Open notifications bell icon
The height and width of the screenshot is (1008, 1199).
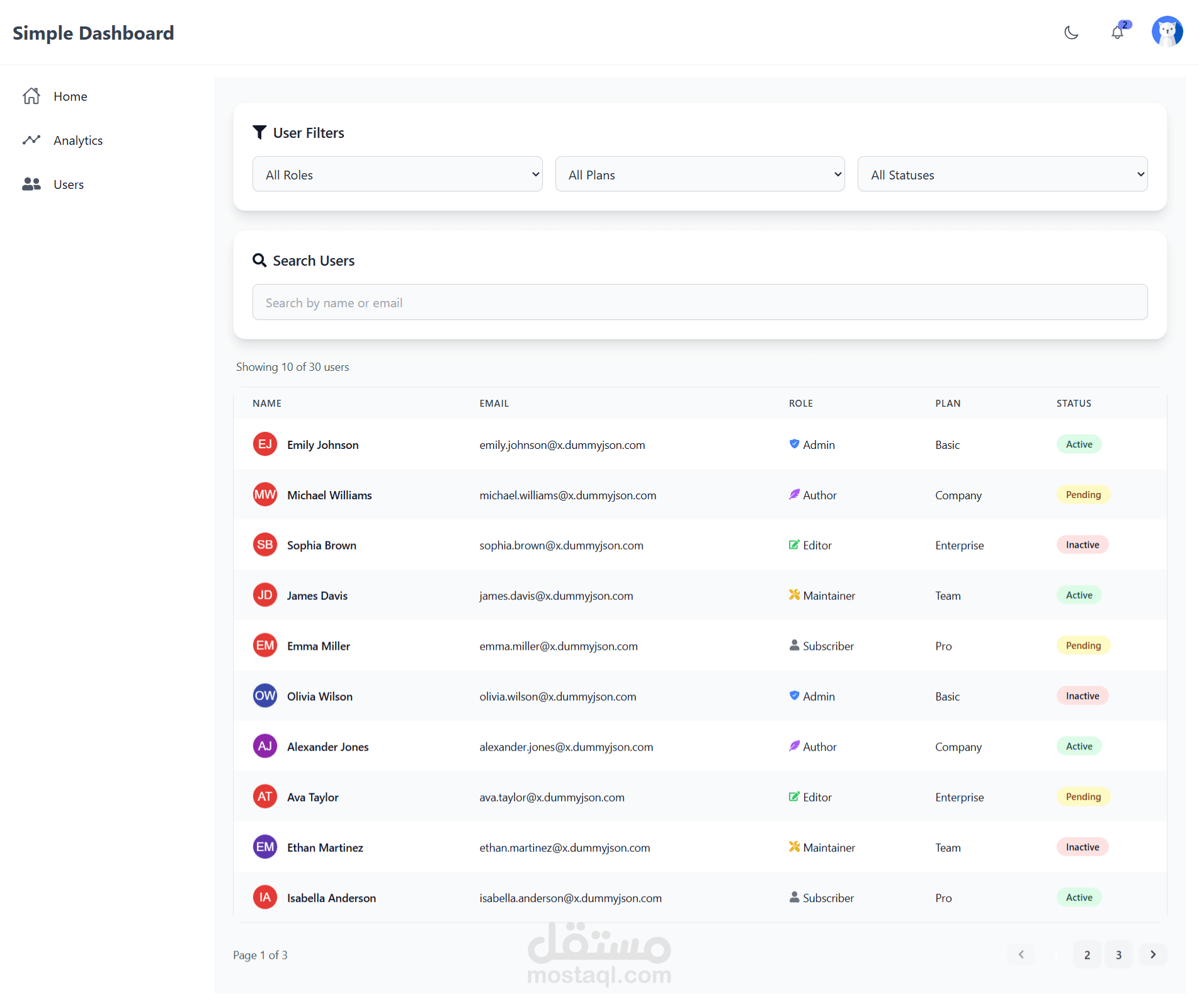click(x=1118, y=32)
